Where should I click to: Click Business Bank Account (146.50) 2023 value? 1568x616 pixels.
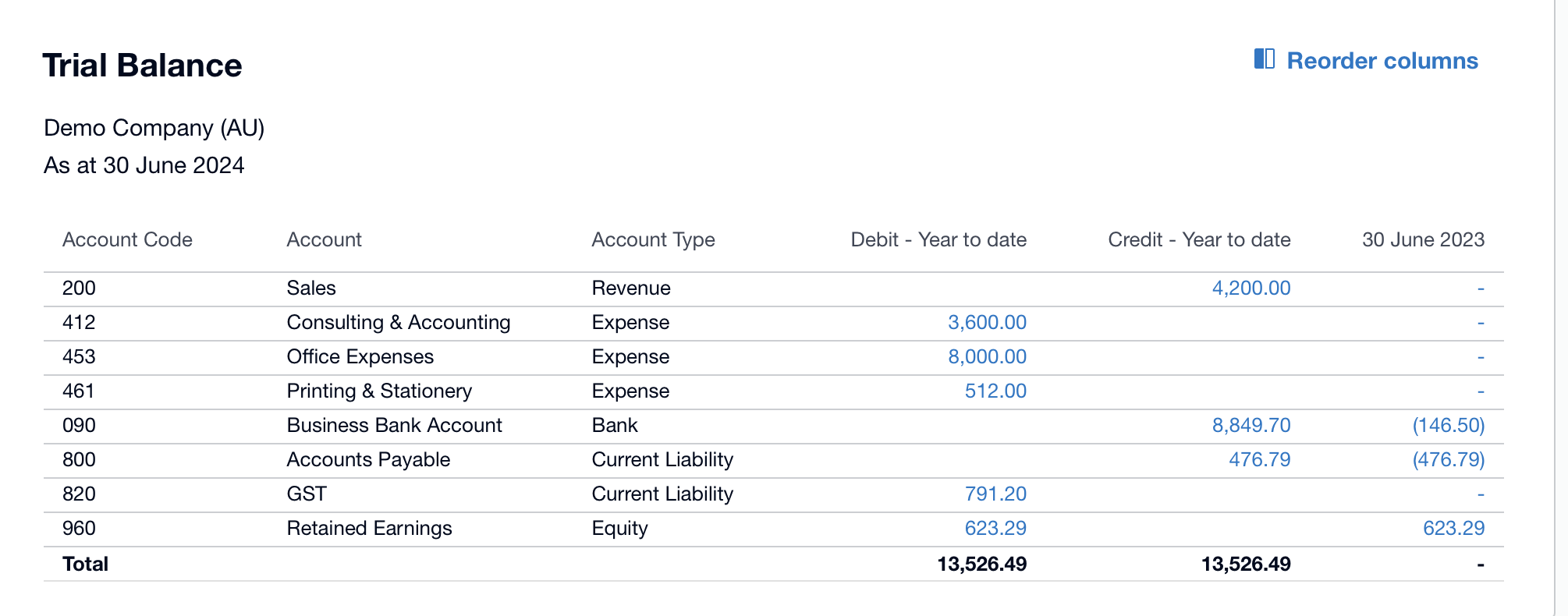tap(1448, 425)
